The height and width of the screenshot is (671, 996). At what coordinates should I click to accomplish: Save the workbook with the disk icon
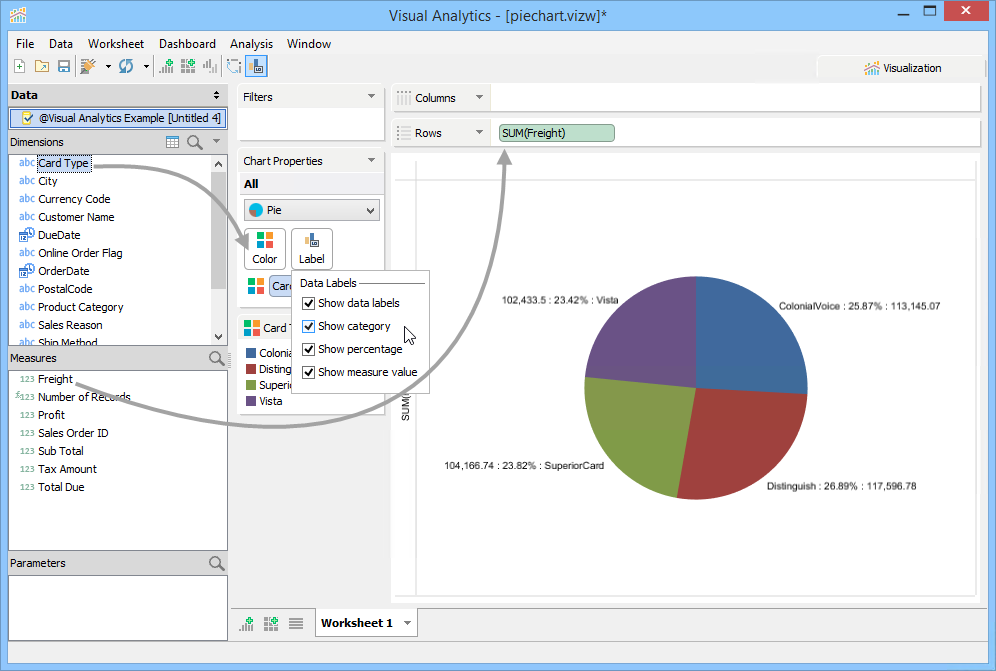64,66
